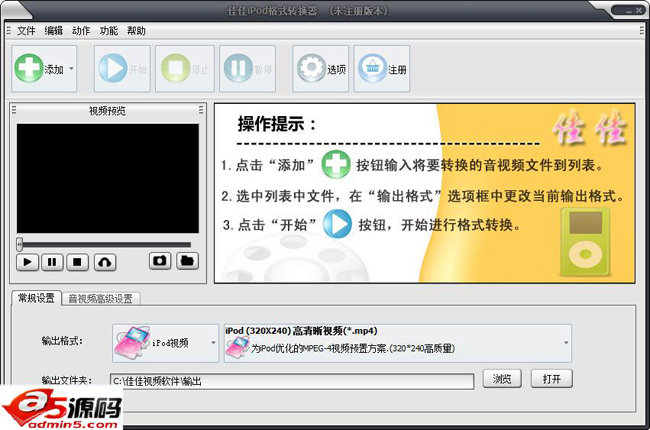Open Options (选项) gear button
Screen dimensions: 650x430
pyautogui.click(x=320, y=68)
